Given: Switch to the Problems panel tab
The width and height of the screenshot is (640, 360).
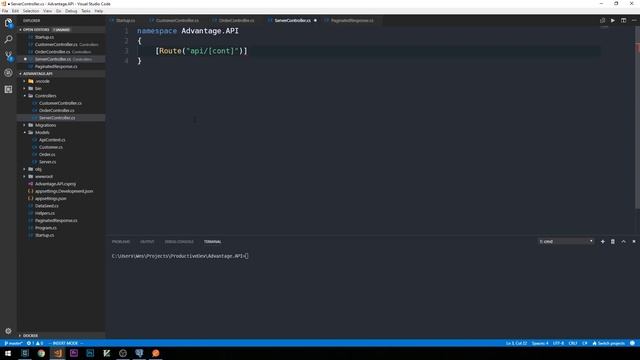Looking at the screenshot, I should [x=121, y=242].
